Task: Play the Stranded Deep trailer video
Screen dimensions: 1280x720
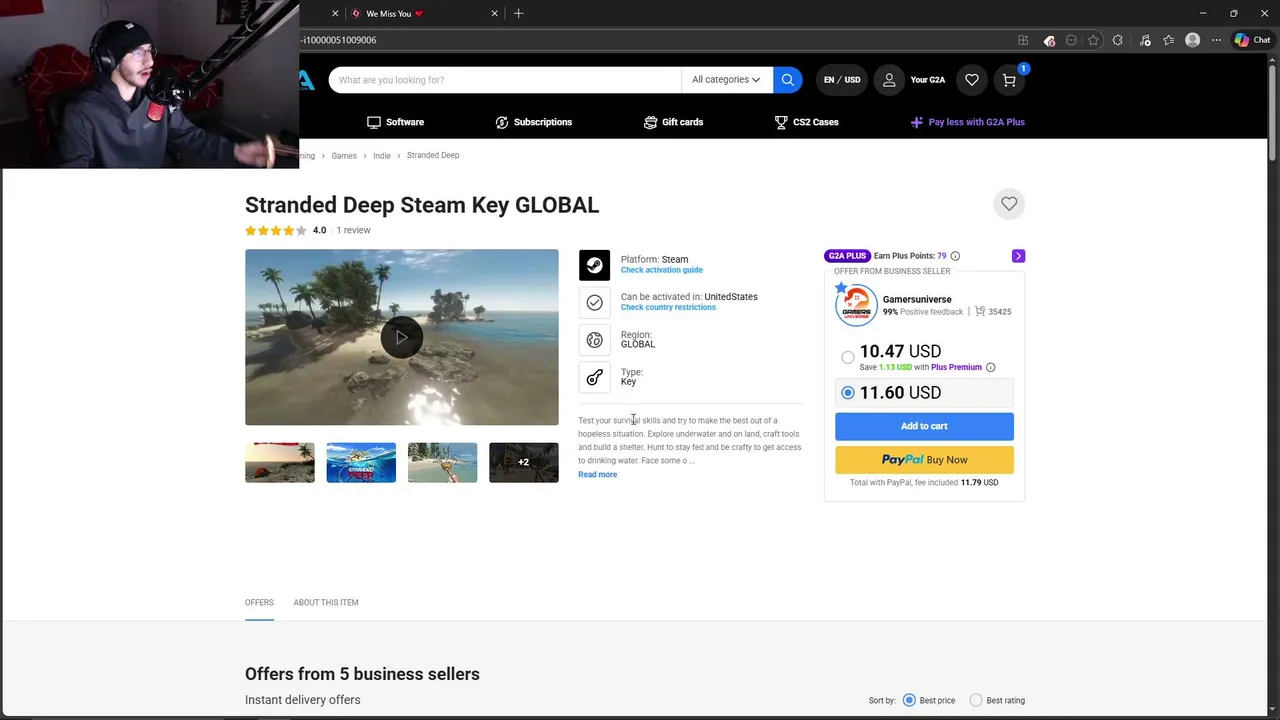Action: pyautogui.click(x=402, y=337)
